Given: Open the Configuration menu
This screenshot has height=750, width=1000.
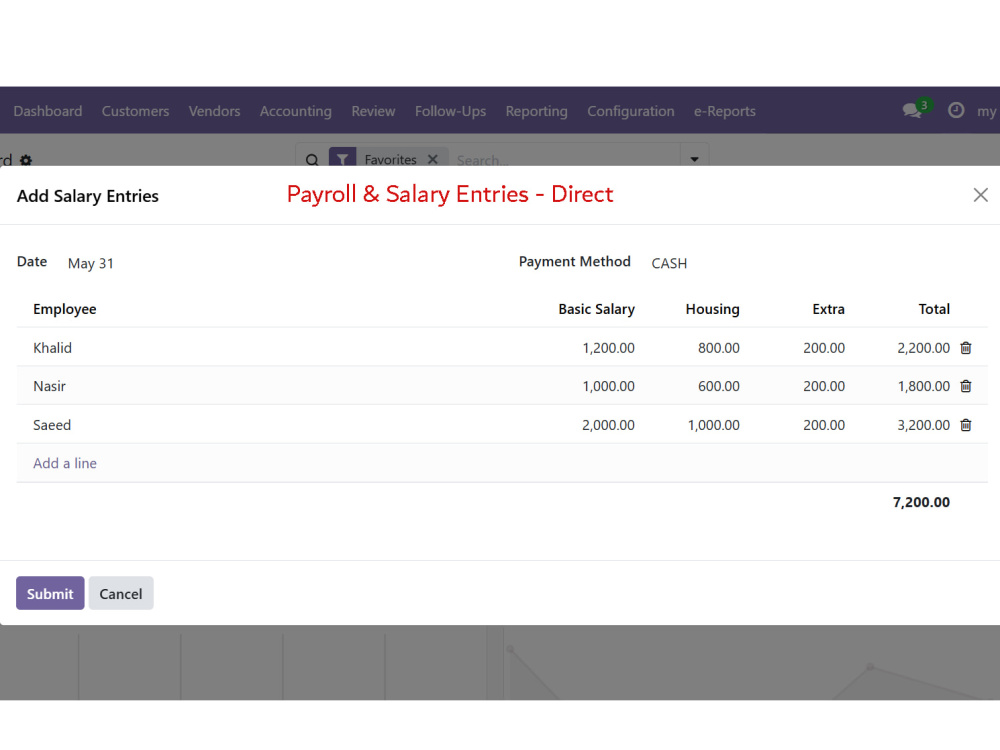Looking at the screenshot, I should pyautogui.click(x=631, y=111).
